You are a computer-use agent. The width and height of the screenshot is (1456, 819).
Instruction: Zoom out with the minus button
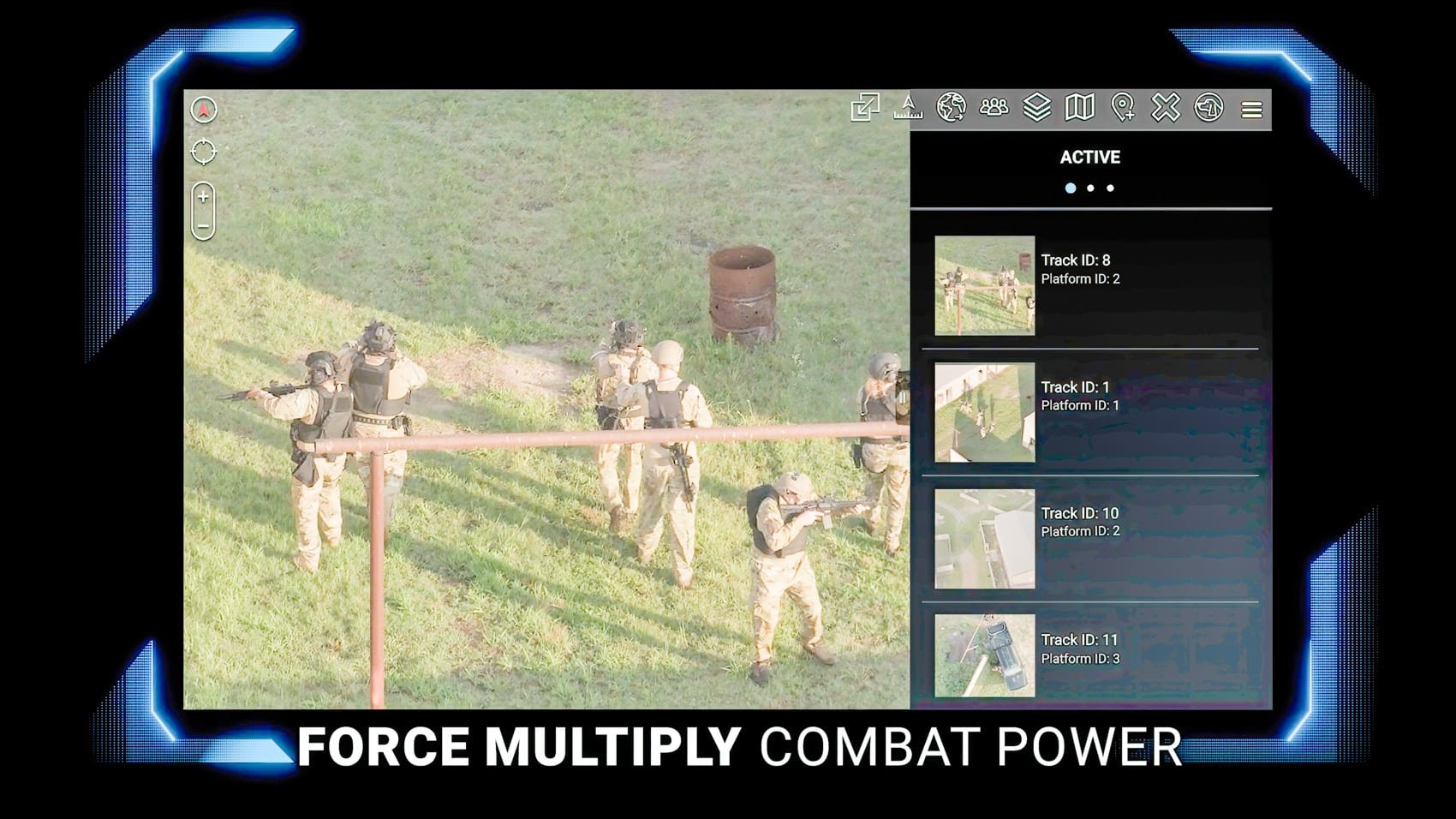click(x=203, y=226)
